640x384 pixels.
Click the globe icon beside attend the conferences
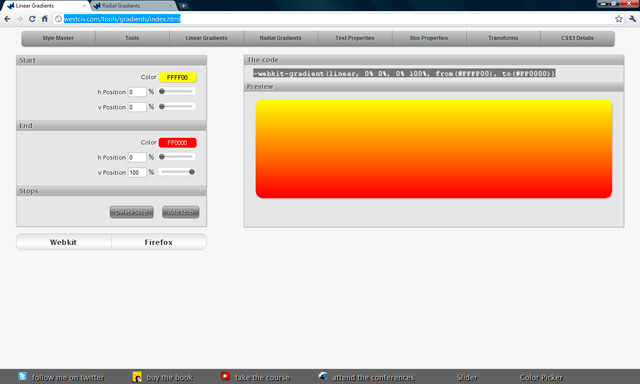(323, 376)
